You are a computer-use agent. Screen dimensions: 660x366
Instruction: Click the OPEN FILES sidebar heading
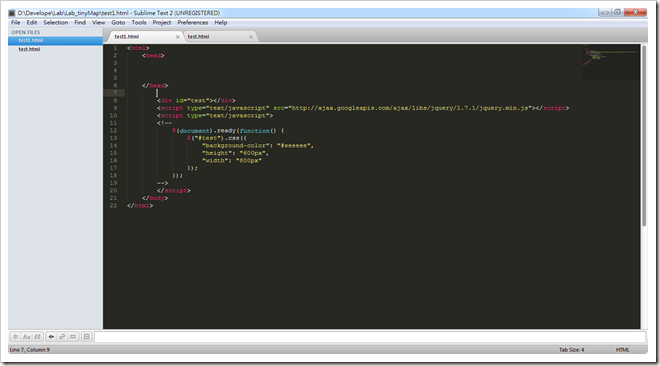(26, 32)
